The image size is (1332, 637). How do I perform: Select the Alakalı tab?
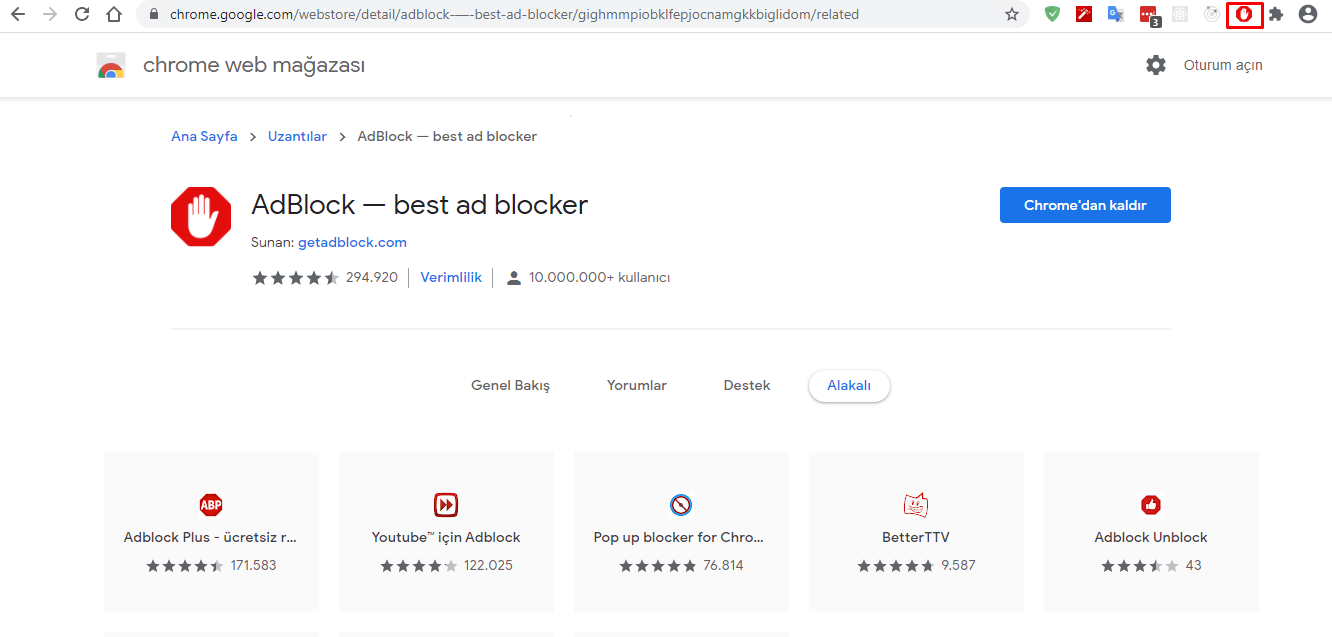pyautogui.click(x=849, y=386)
